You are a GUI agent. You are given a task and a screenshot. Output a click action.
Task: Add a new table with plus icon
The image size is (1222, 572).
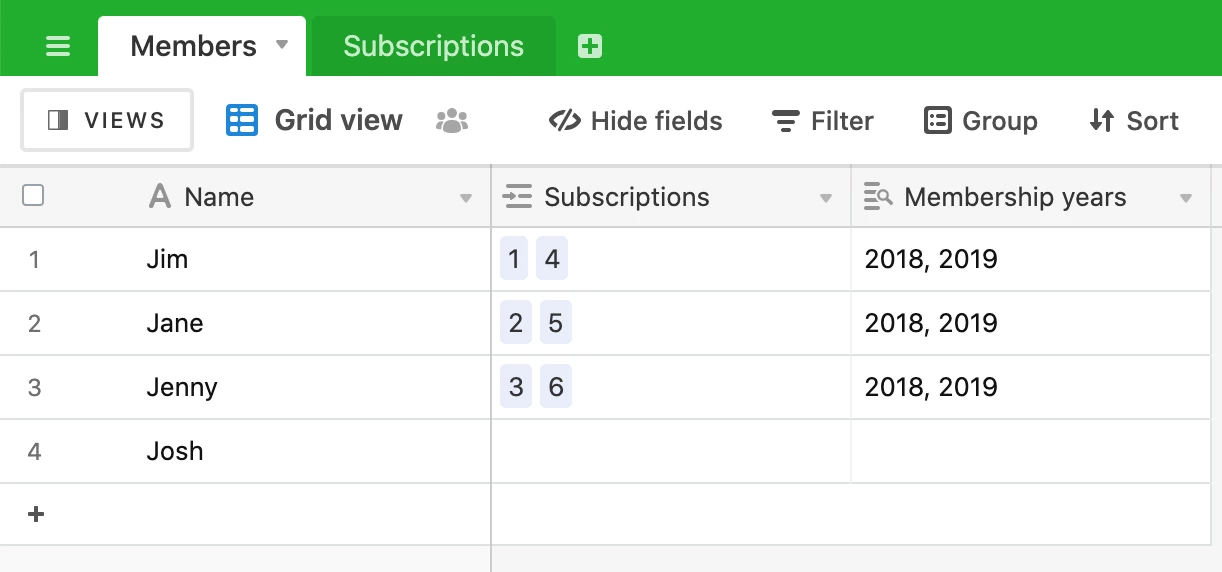590,46
